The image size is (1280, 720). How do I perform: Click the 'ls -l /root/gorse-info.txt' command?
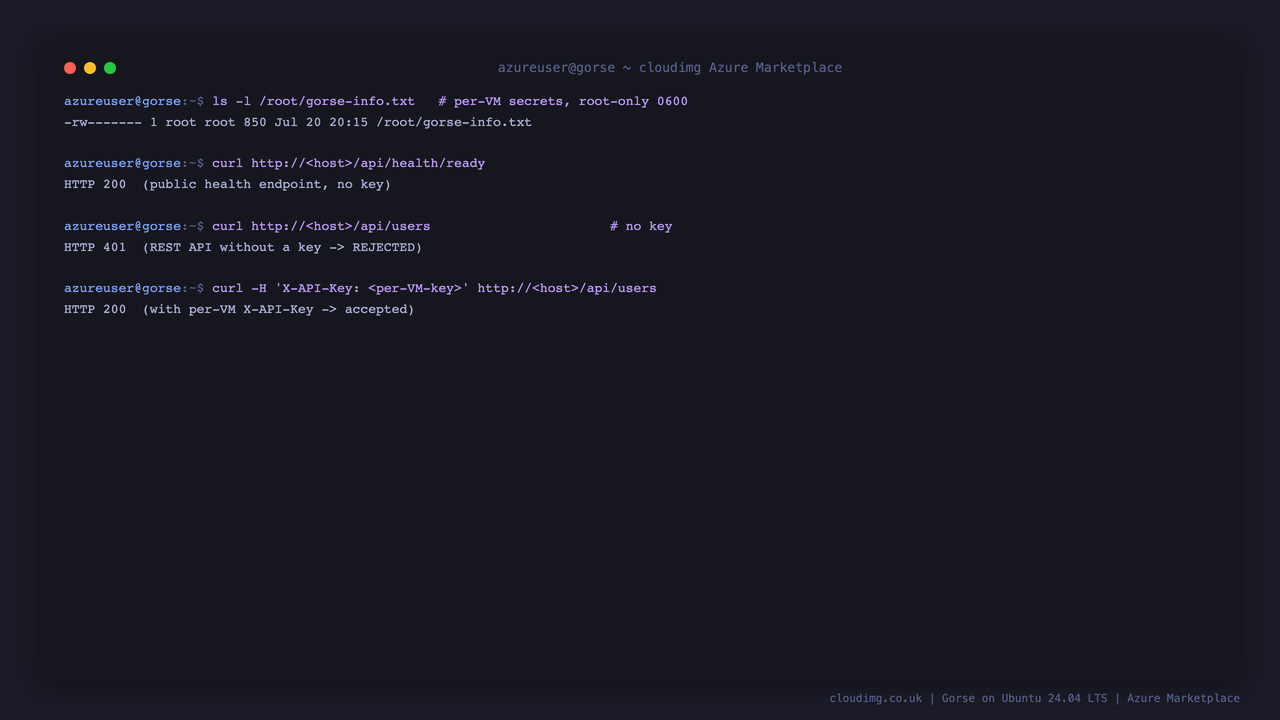tap(313, 101)
